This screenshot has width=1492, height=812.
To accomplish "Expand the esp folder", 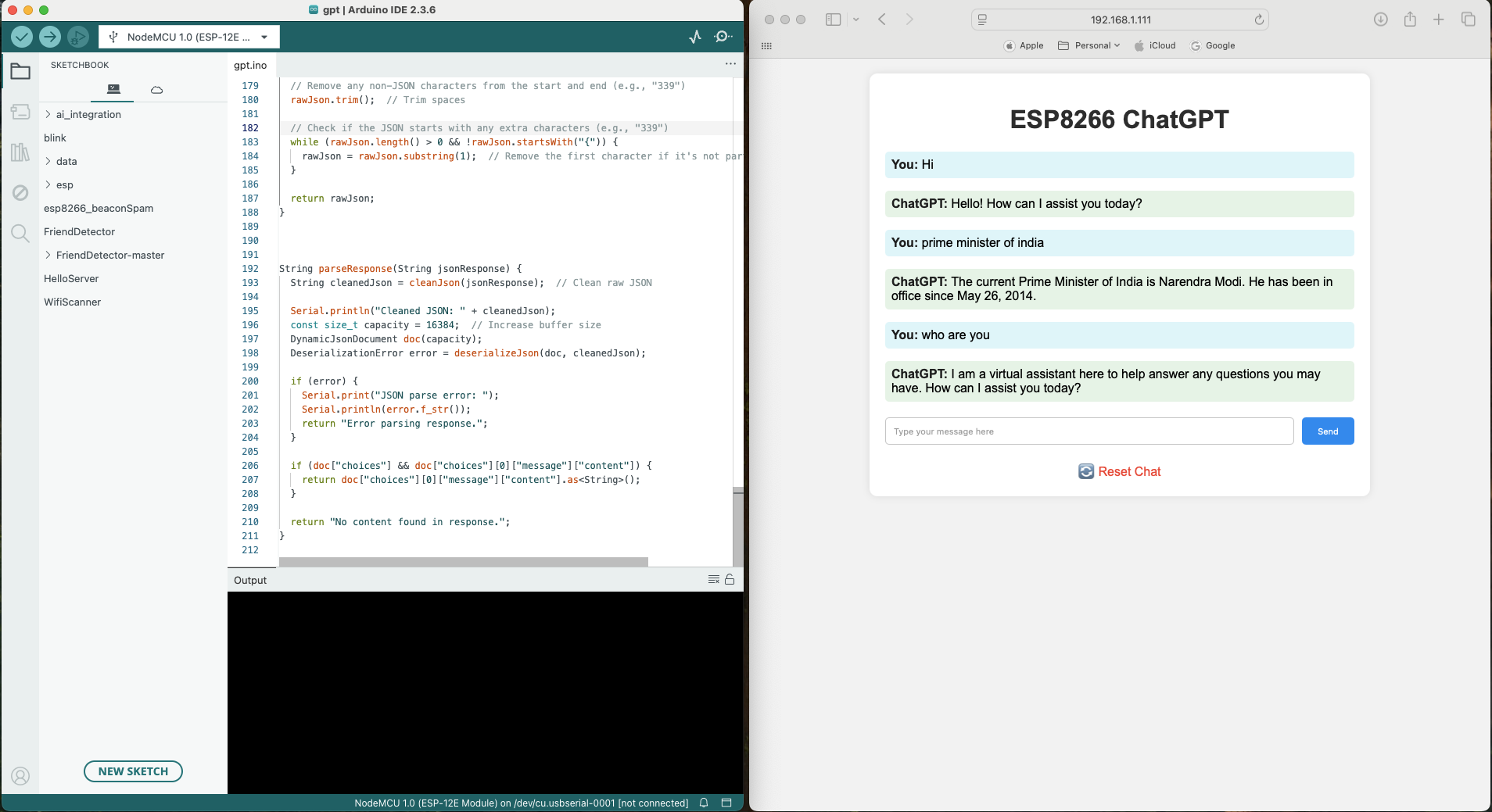I will [48, 184].
